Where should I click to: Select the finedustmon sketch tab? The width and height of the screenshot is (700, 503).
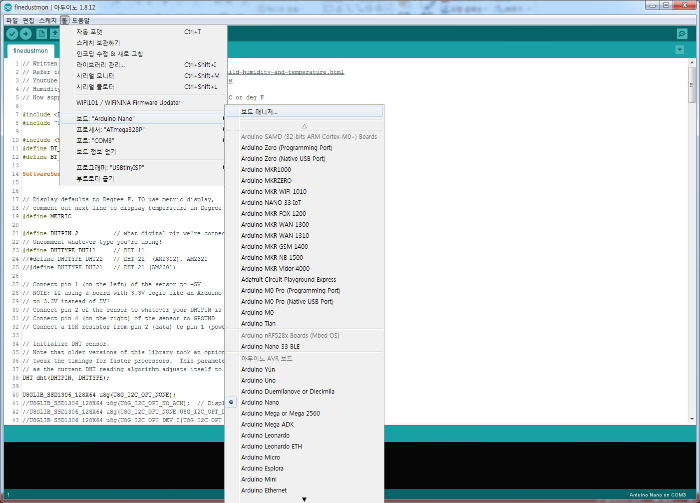tap(30, 51)
